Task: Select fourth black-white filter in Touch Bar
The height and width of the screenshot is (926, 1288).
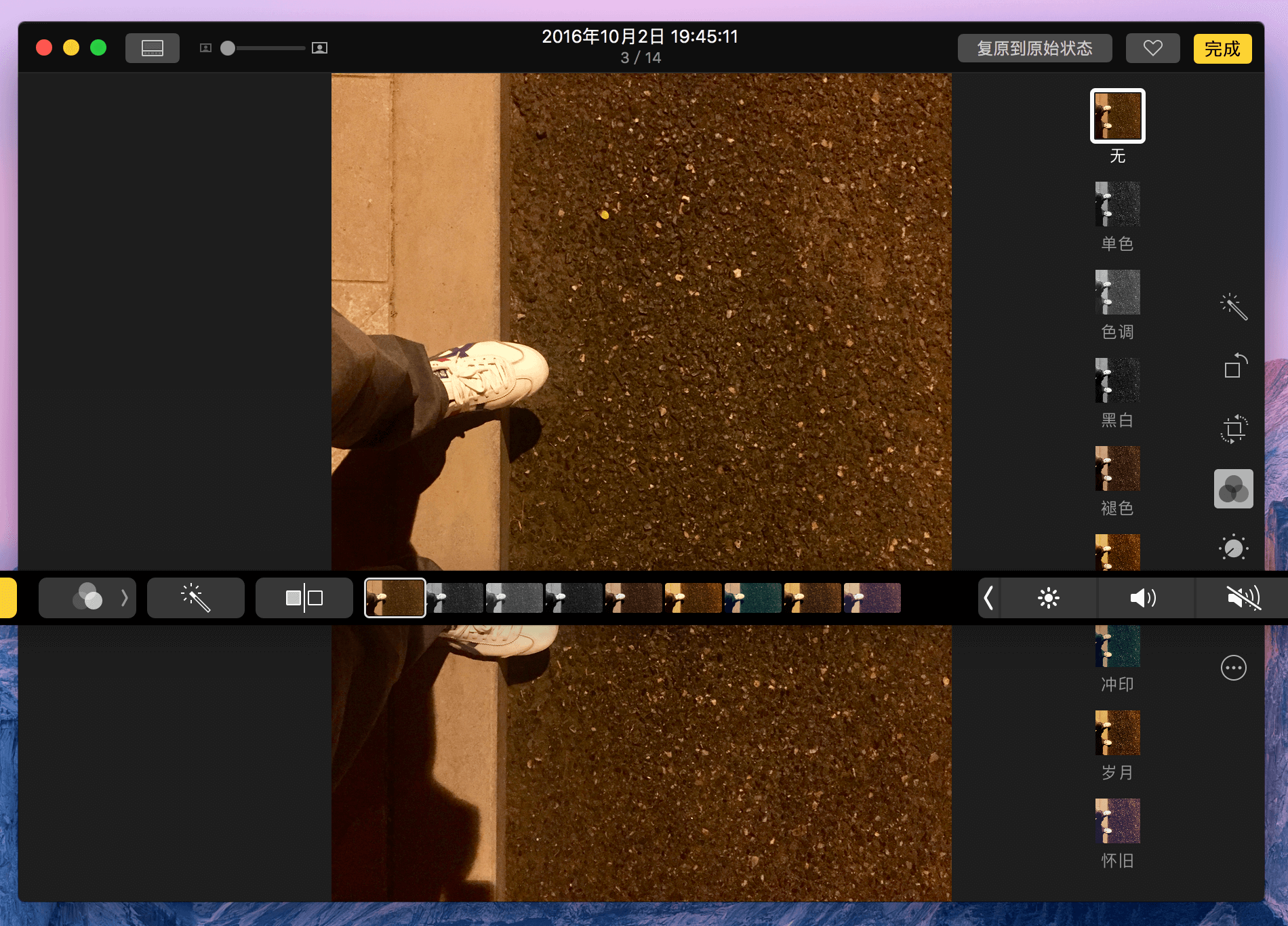Action: coord(574,598)
